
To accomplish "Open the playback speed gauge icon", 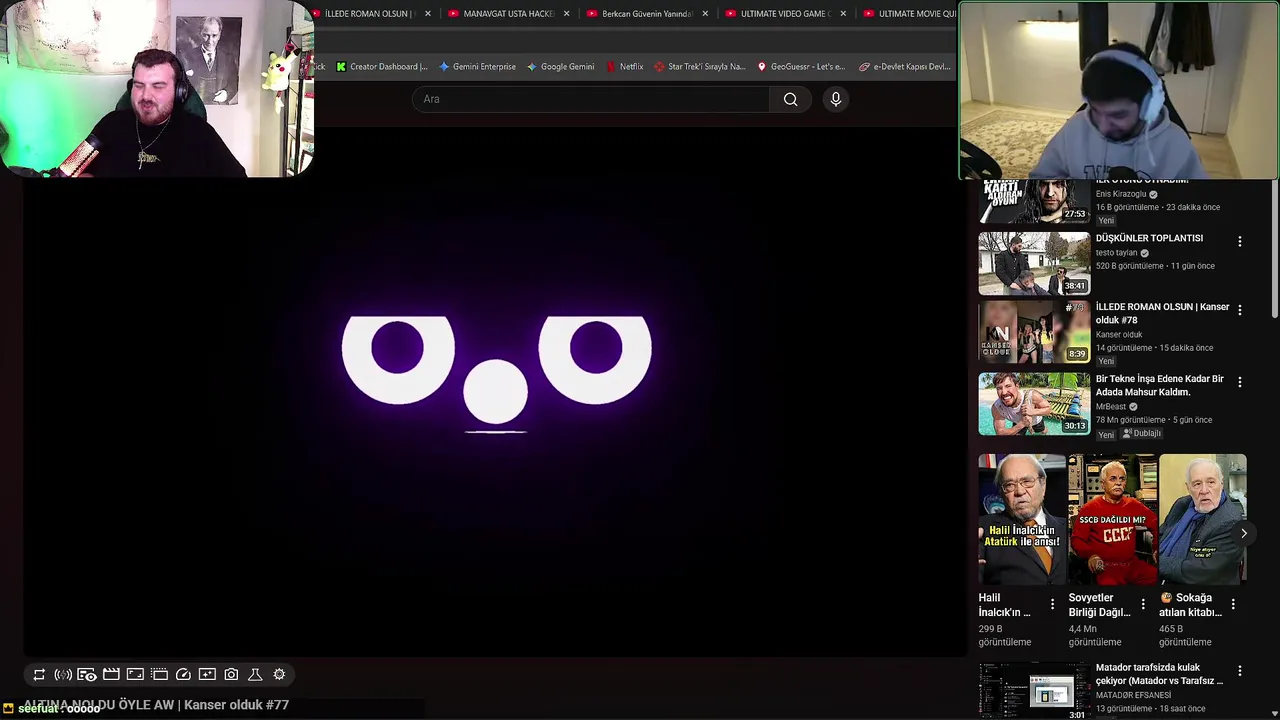I will click(183, 675).
